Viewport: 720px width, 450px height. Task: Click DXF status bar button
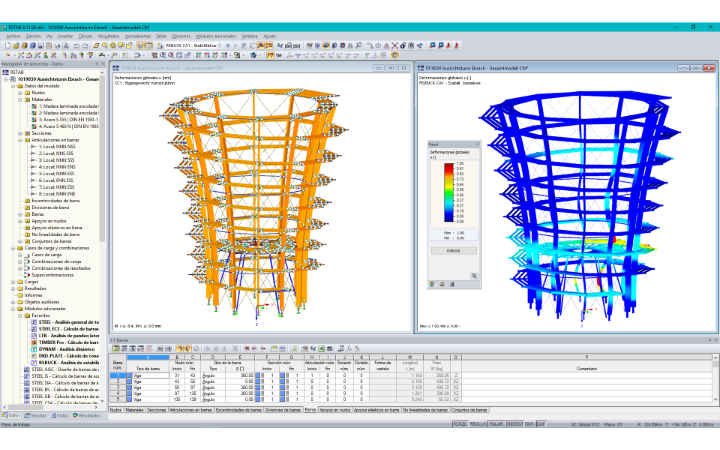pyautogui.click(x=541, y=424)
